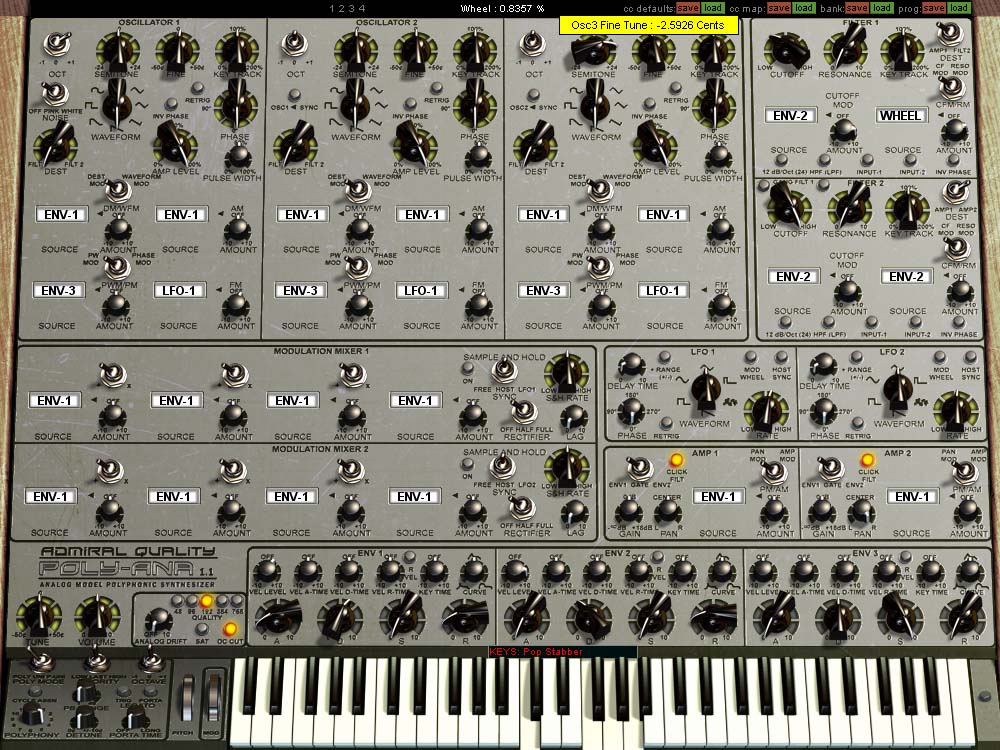
Task: Click the PORTA TIME knob
Action: click(135, 718)
